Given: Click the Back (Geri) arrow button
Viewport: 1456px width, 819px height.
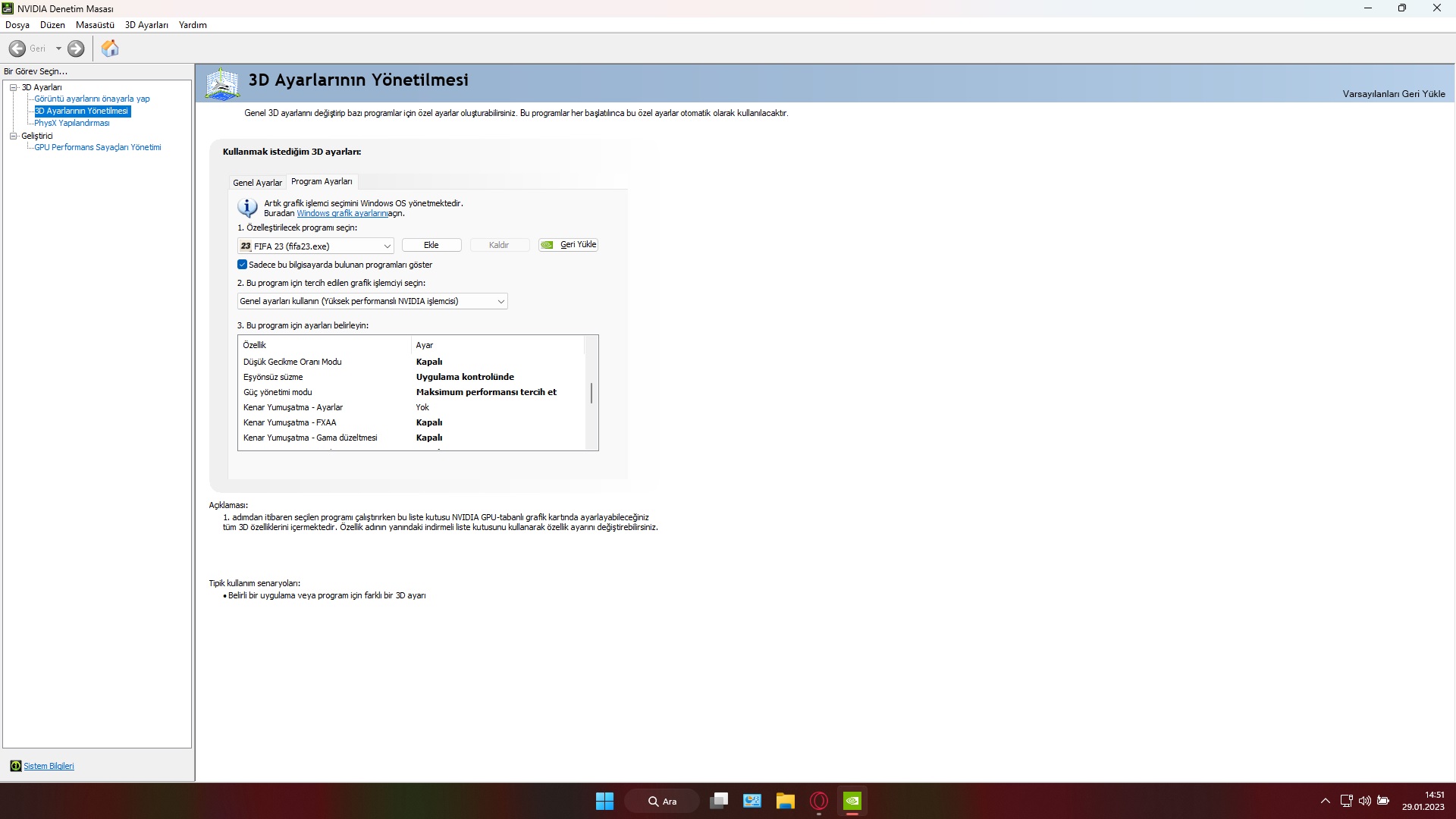Looking at the screenshot, I should [17, 49].
